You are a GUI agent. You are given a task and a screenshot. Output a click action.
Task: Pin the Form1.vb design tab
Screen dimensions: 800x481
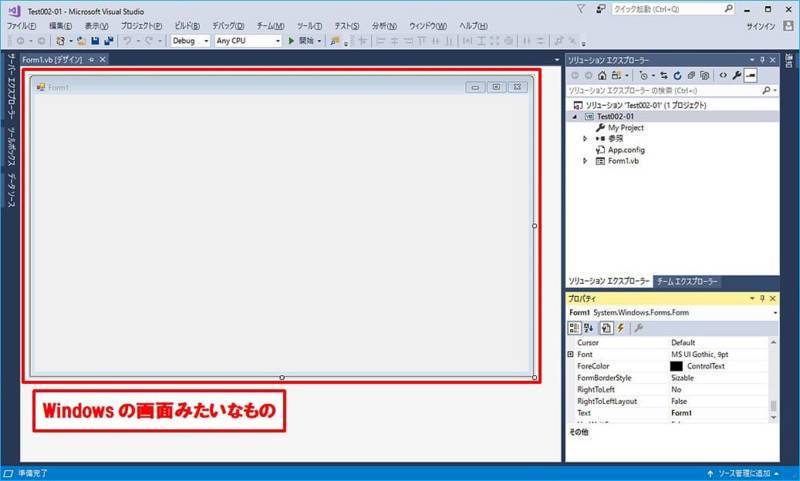pyautogui.click(x=91, y=60)
